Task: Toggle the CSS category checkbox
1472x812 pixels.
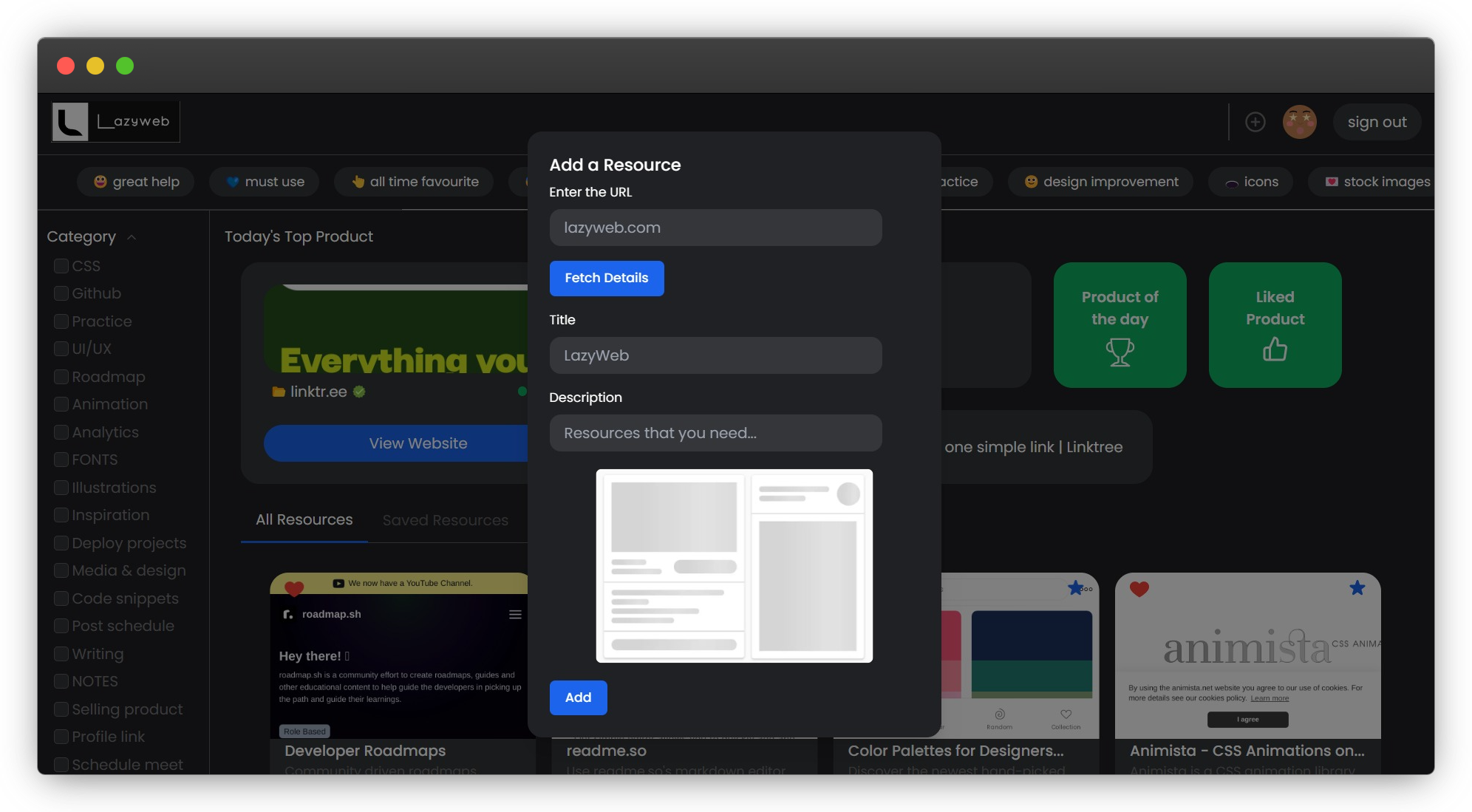Action: pos(61,266)
